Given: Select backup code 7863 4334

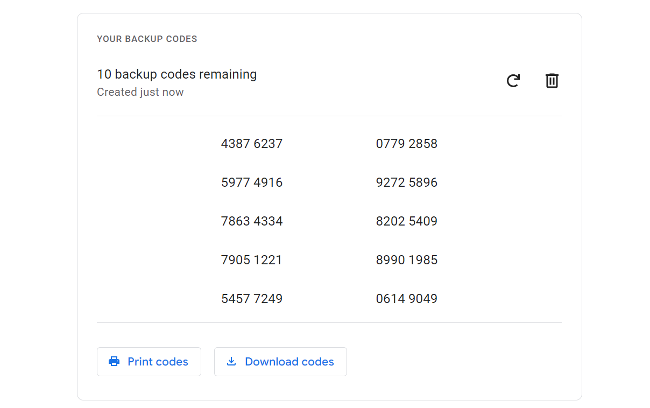Looking at the screenshot, I should coord(252,221).
